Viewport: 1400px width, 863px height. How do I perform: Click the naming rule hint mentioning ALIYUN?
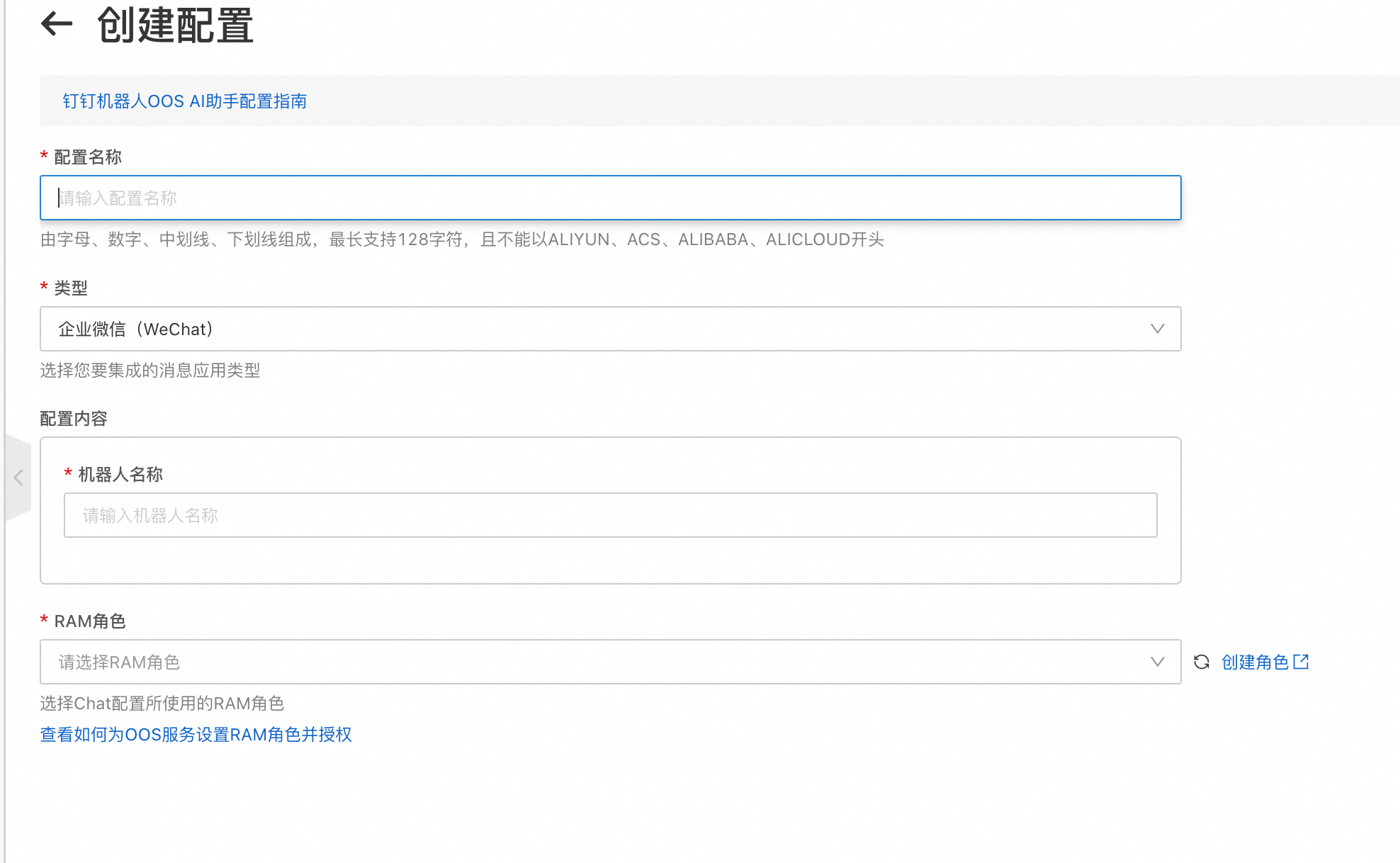[x=462, y=239]
